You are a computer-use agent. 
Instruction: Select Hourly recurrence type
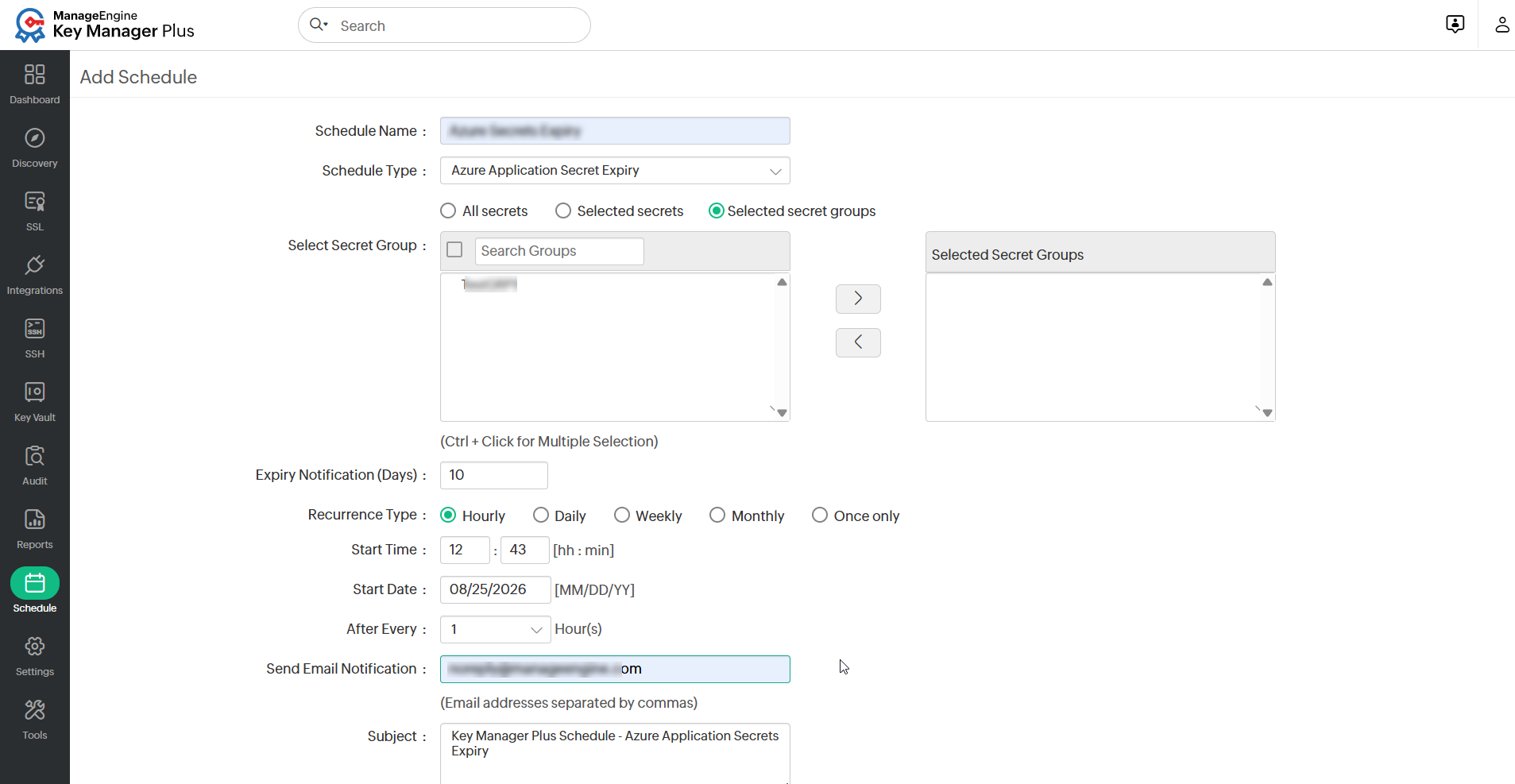point(448,516)
